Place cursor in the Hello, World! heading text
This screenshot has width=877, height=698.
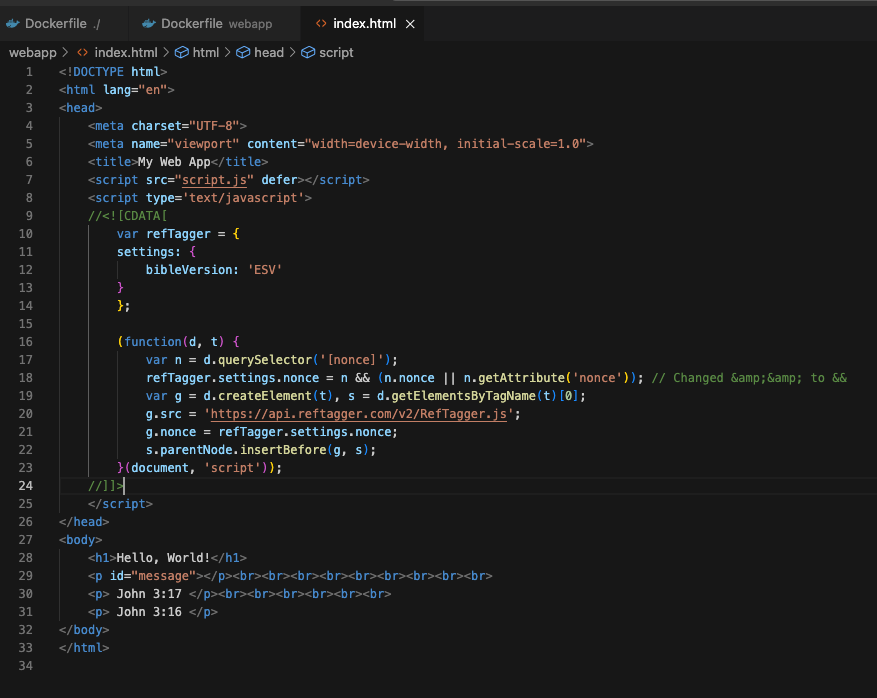coord(163,558)
